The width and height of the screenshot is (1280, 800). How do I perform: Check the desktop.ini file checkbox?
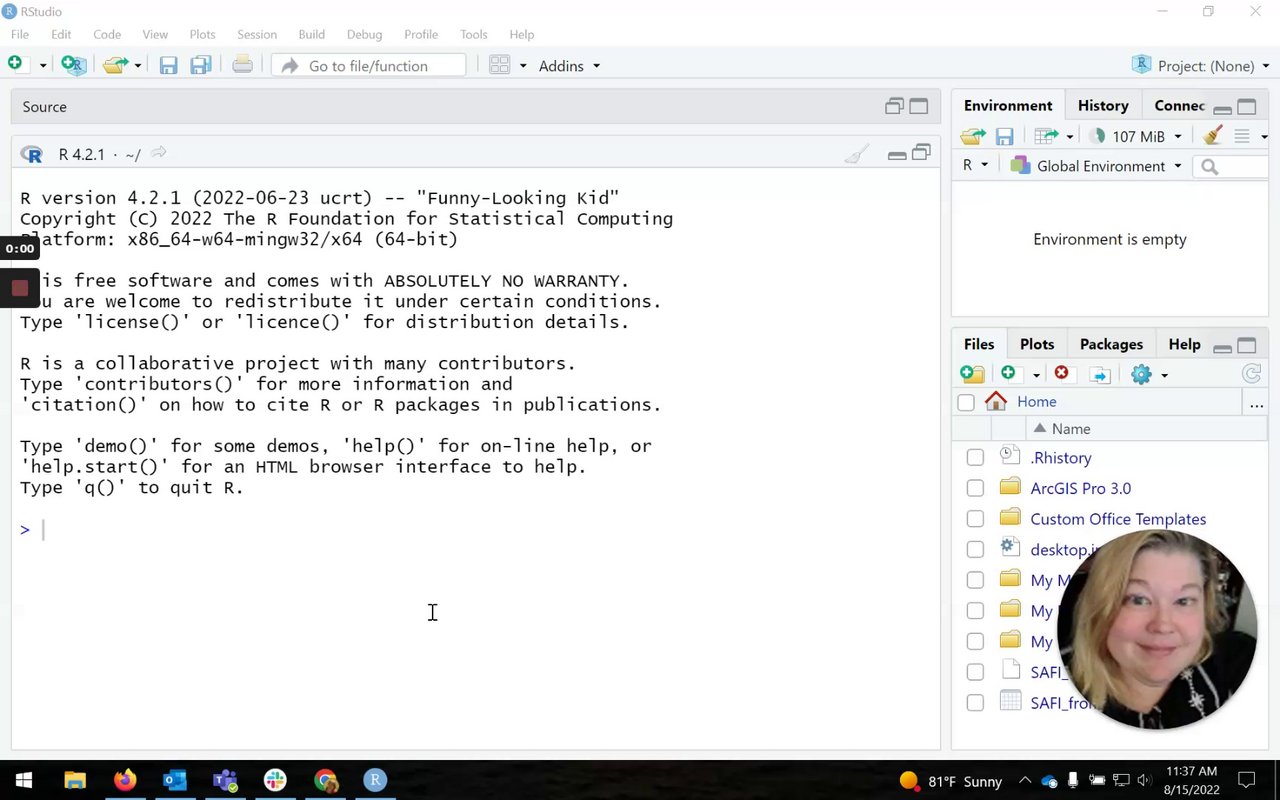click(x=975, y=550)
